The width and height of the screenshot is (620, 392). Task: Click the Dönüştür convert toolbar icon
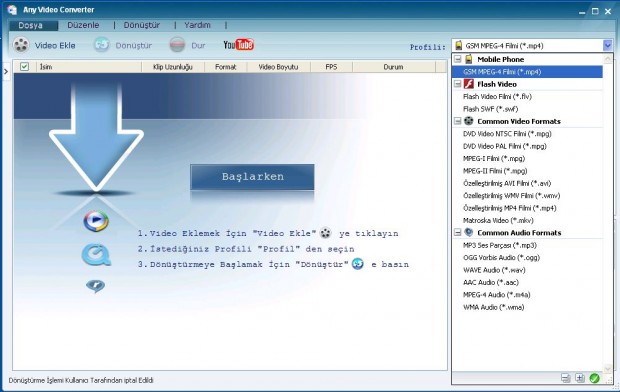coord(102,45)
